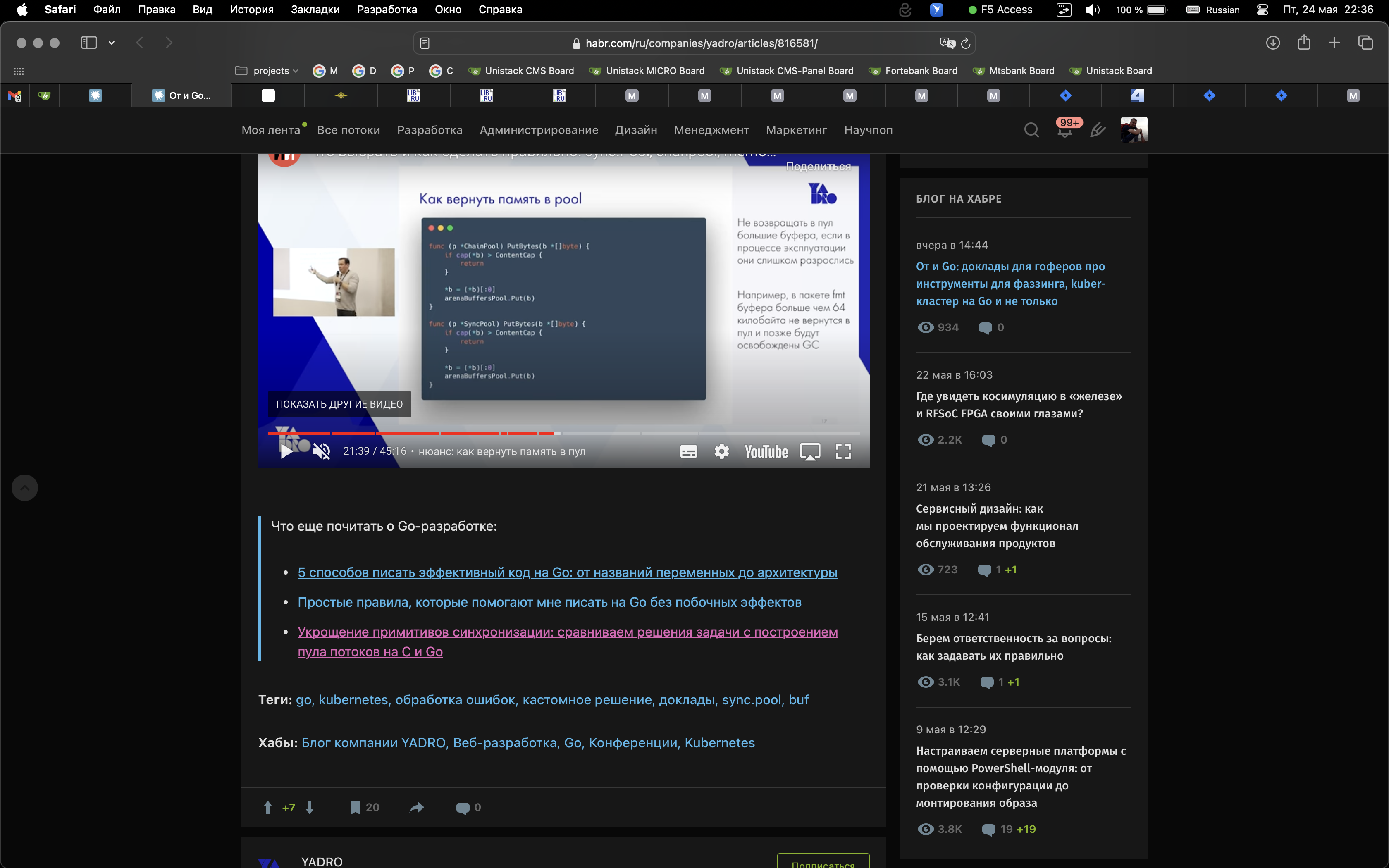Image resolution: width=1389 pixels, height=868 pixels.
Task: Play the paused YouTube video
Action: point(286,452)
